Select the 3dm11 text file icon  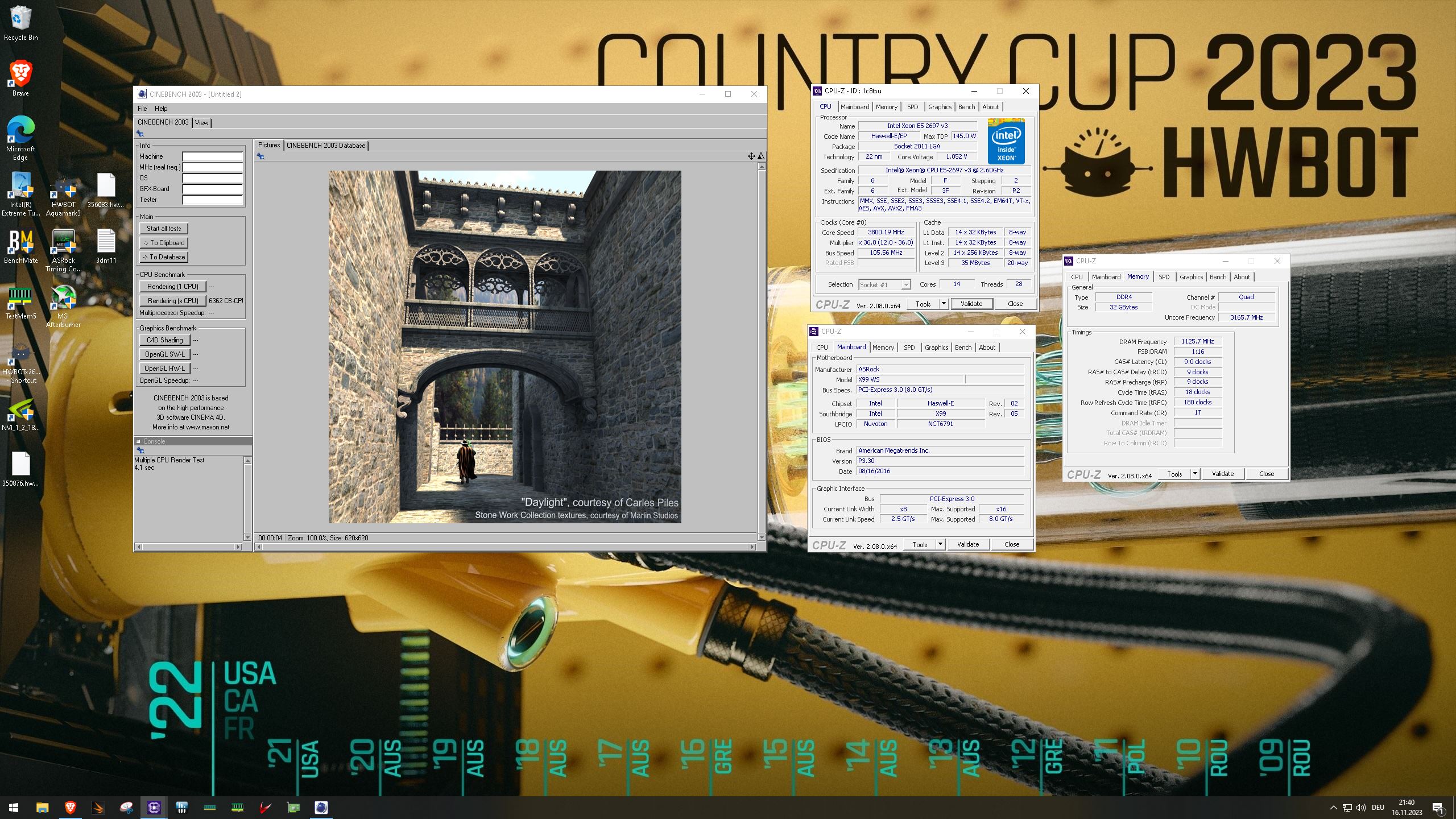106,246
